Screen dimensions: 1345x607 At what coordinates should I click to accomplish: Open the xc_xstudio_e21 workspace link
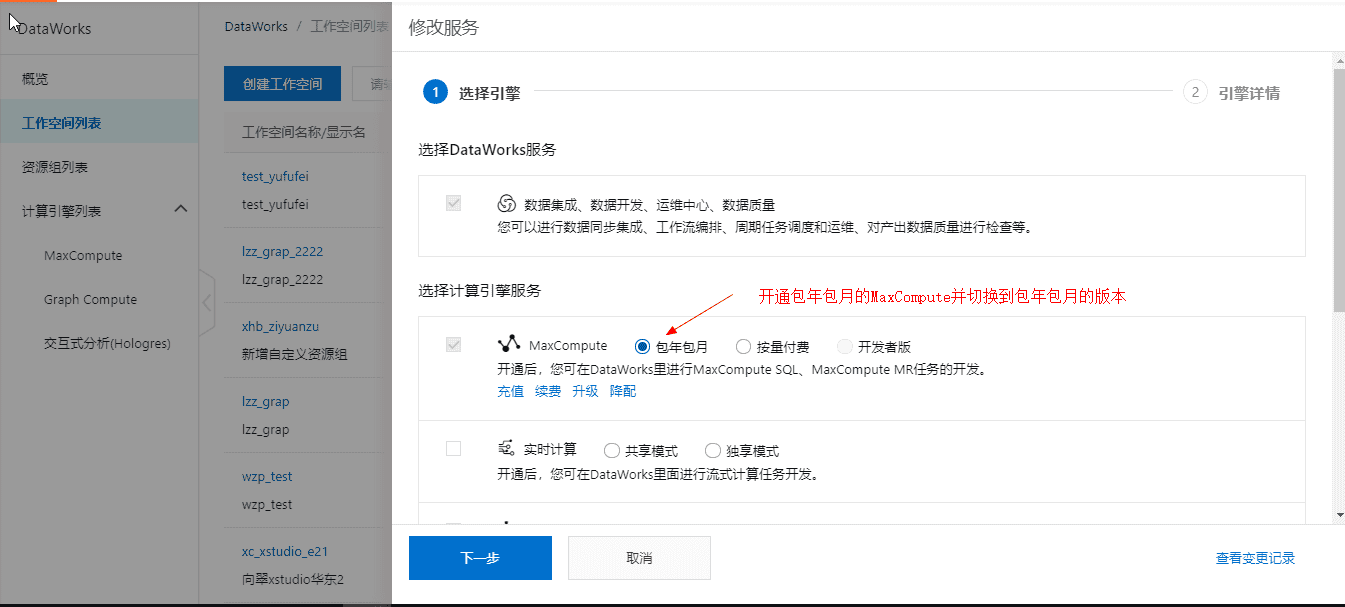(285, 551)
